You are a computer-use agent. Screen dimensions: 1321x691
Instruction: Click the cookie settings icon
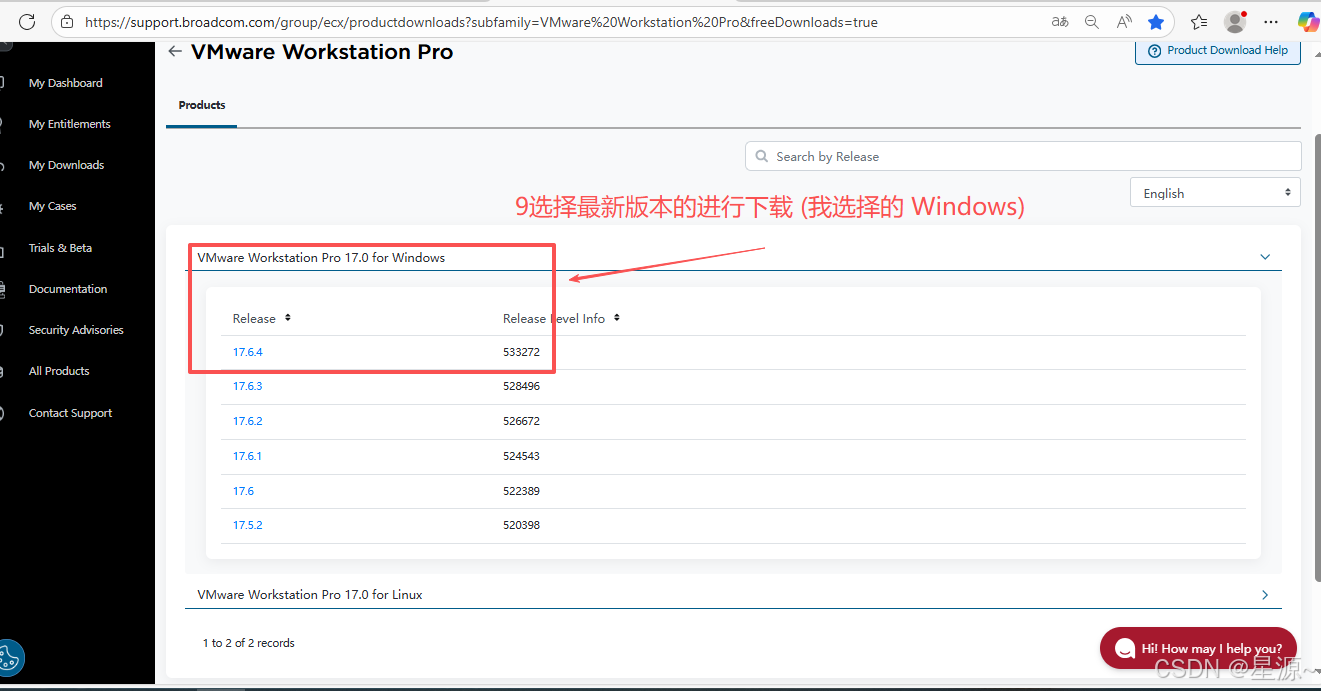point(9,658)
